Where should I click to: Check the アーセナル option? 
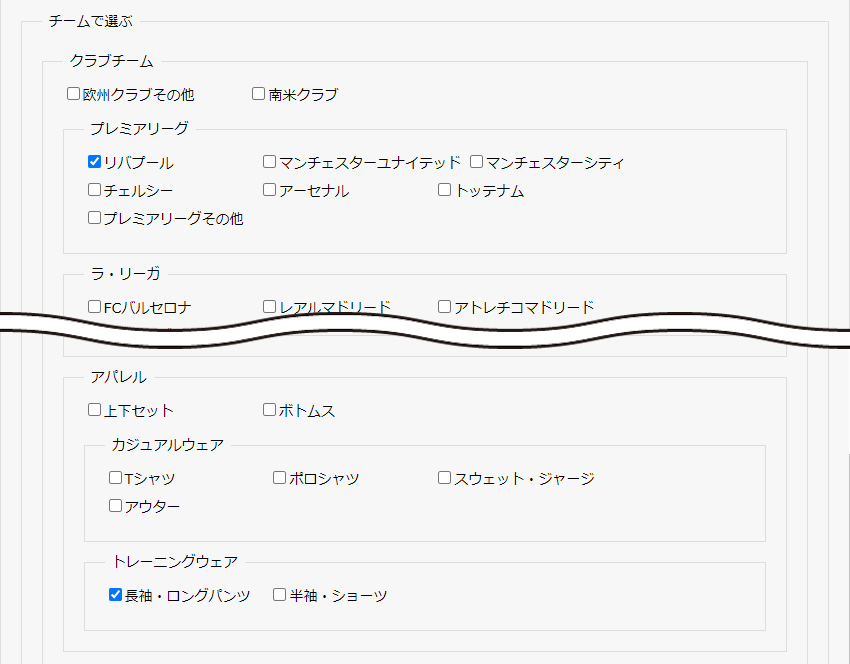point(269,190)
